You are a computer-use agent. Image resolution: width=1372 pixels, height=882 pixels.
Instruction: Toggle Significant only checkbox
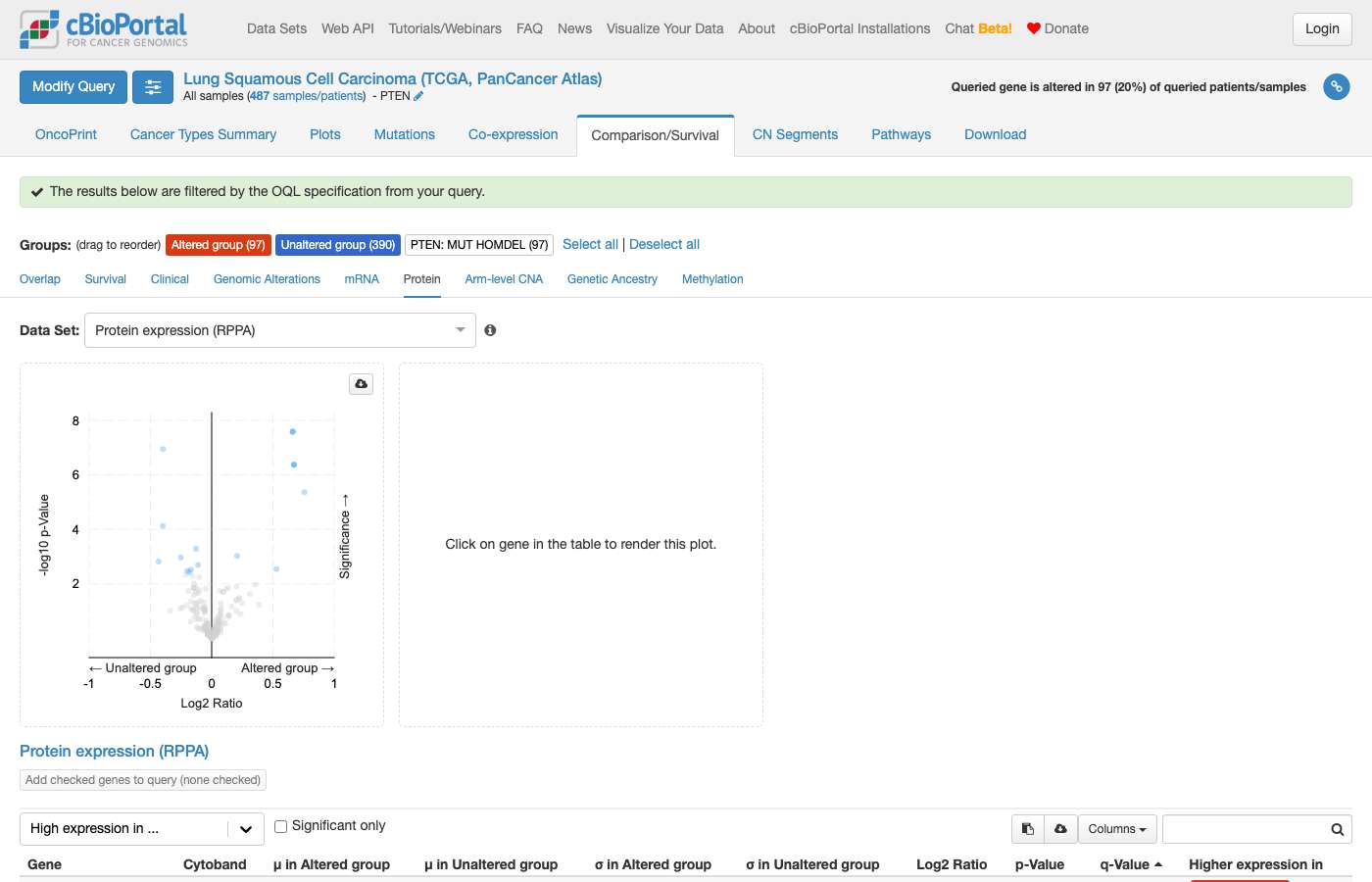[280, 826]
